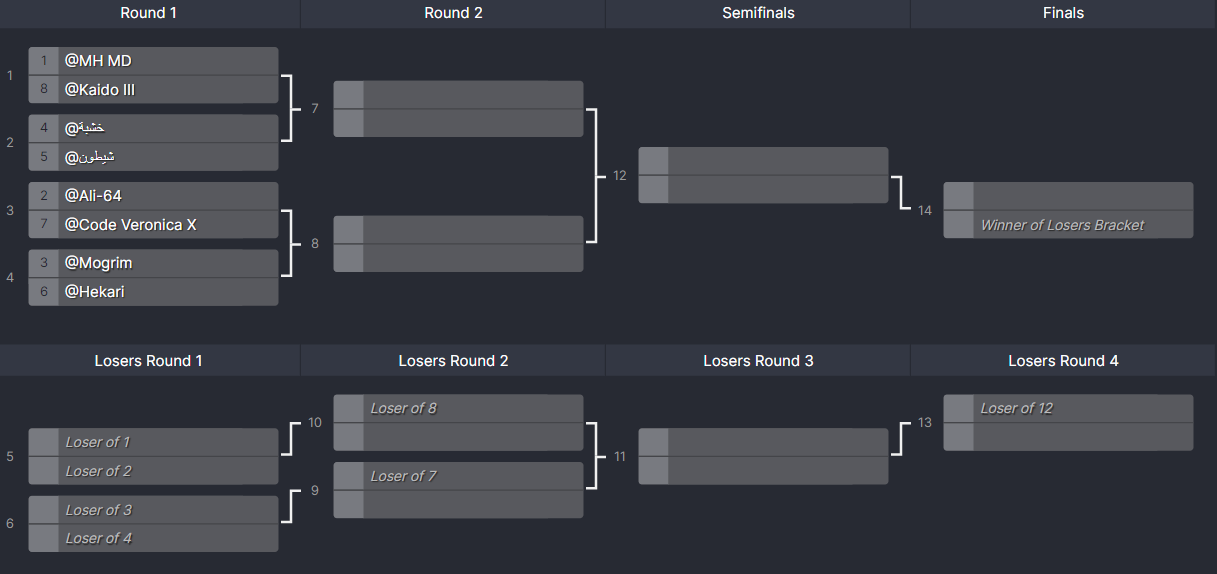This screenshot has width=1217, height=574.
Task: Open the Winner of Losers Bracket slot
Action: pyautogui.click(x=1068, y=225)
